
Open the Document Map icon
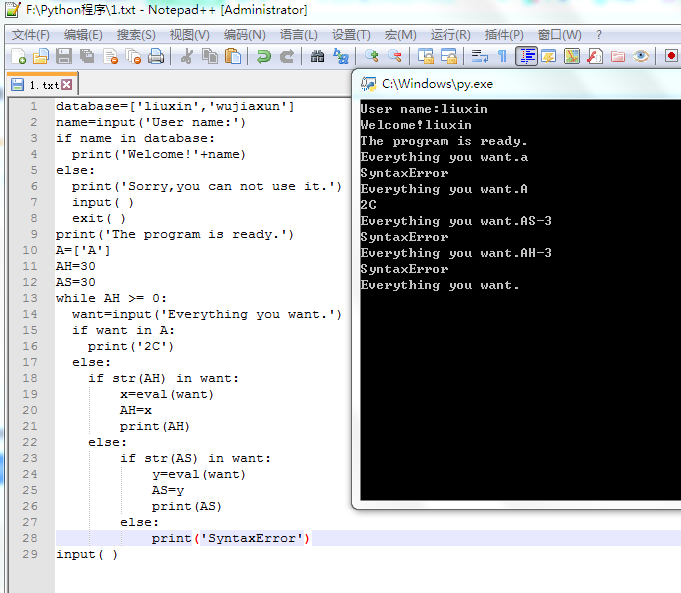click(572, 56)
